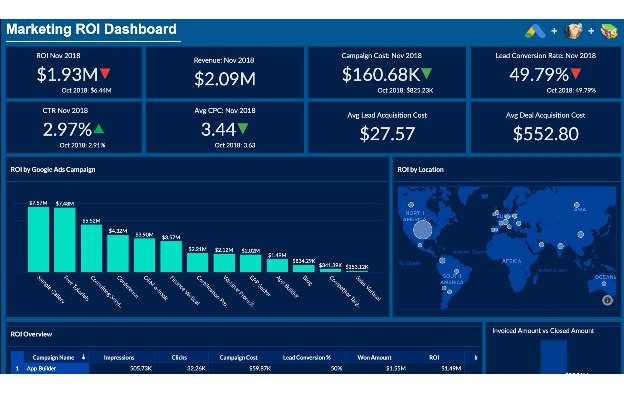Screen dimensions: 624x393
Task: Click the Invoiced Amount chart bar
Action: tap(554, 356)
